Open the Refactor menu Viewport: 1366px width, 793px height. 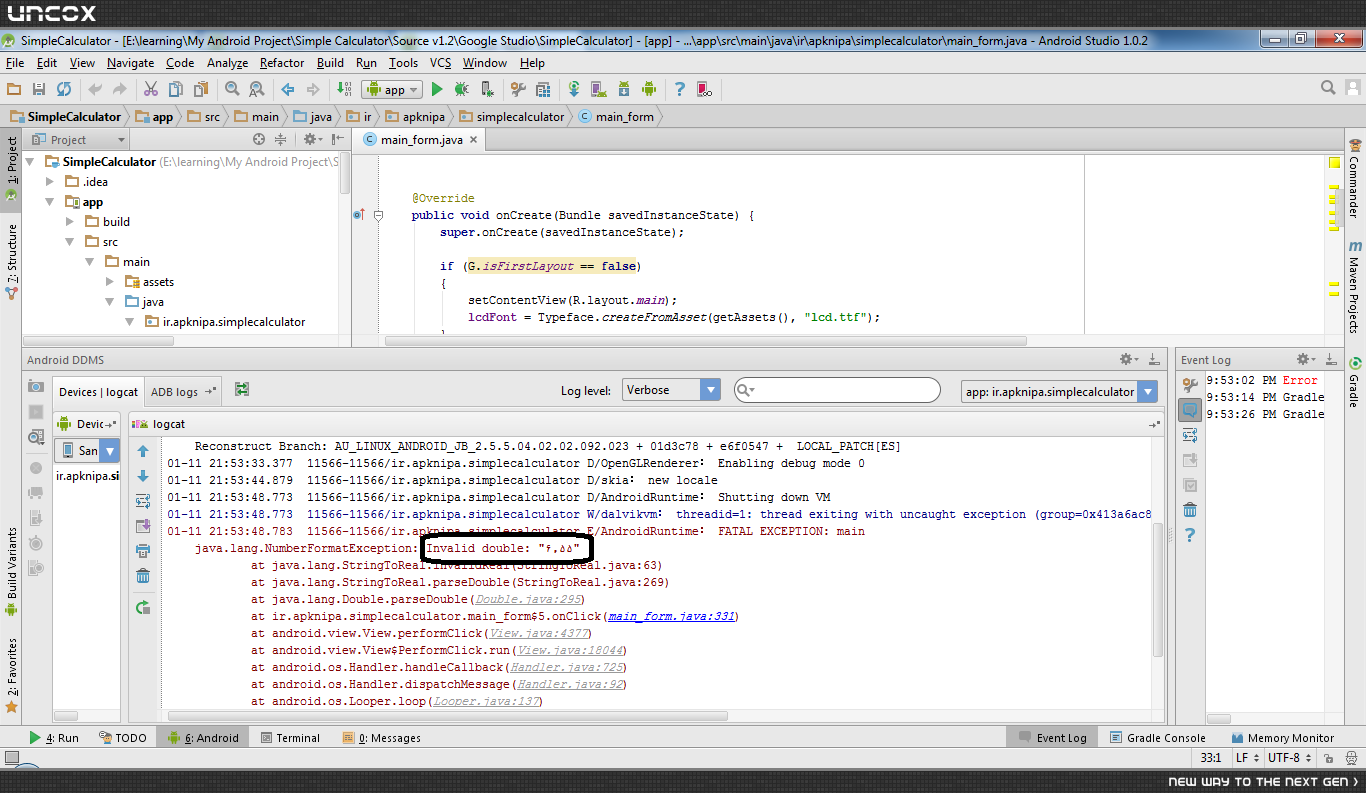(x=282, y=62)
